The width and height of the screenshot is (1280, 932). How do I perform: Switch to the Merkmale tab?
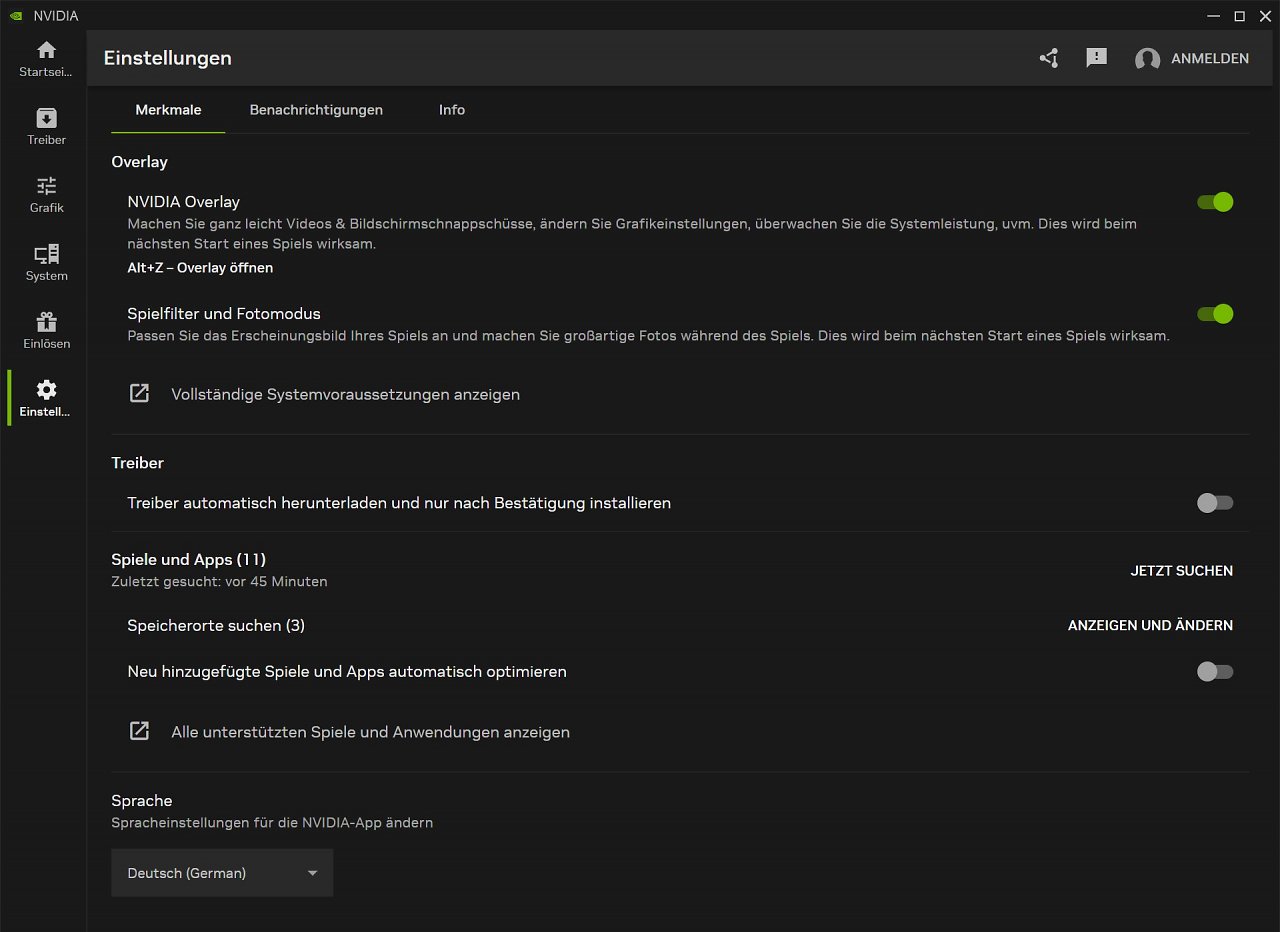click(168, 110)
